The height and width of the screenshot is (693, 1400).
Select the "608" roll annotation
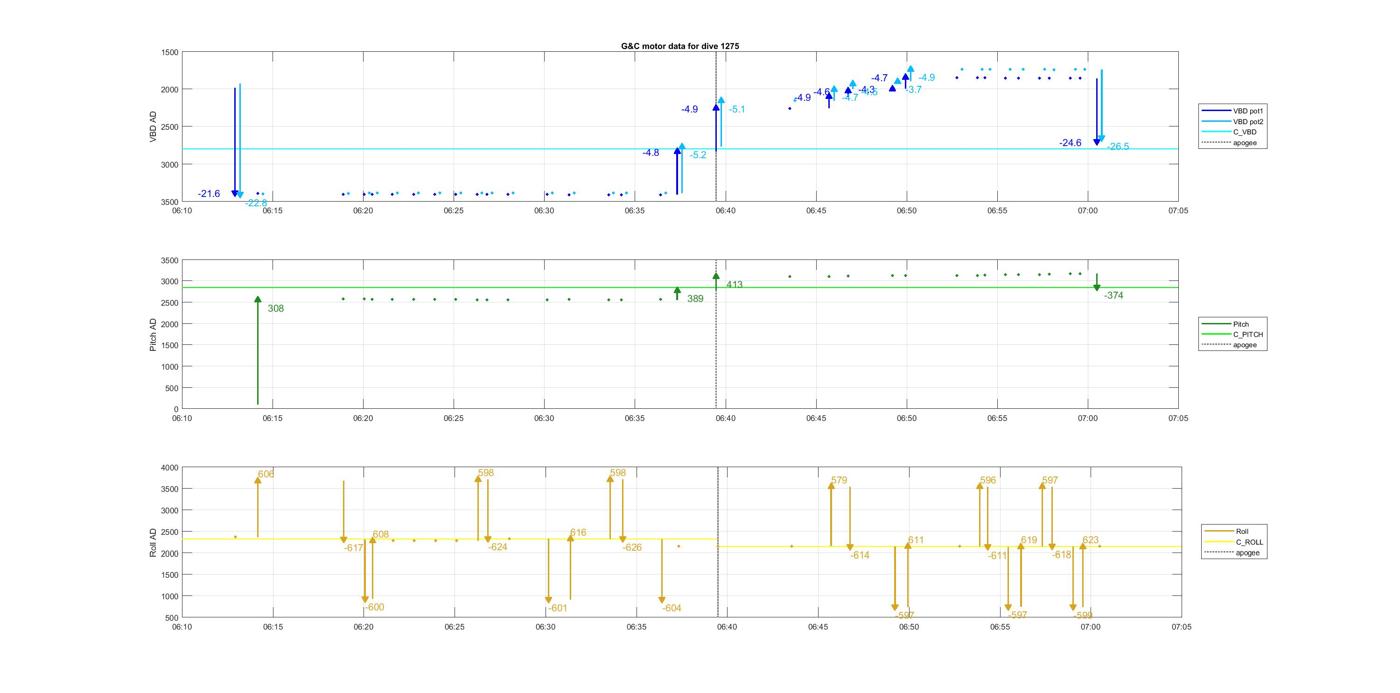381,535
